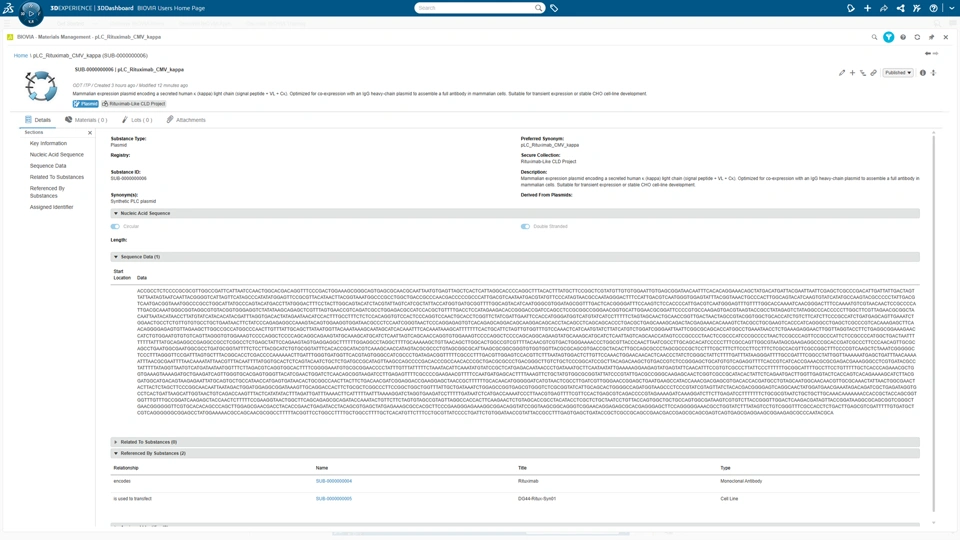The width and height of the screenshot is (960, 540).
Task: Refresh the Materials Management widget
Action: (917, 37)
